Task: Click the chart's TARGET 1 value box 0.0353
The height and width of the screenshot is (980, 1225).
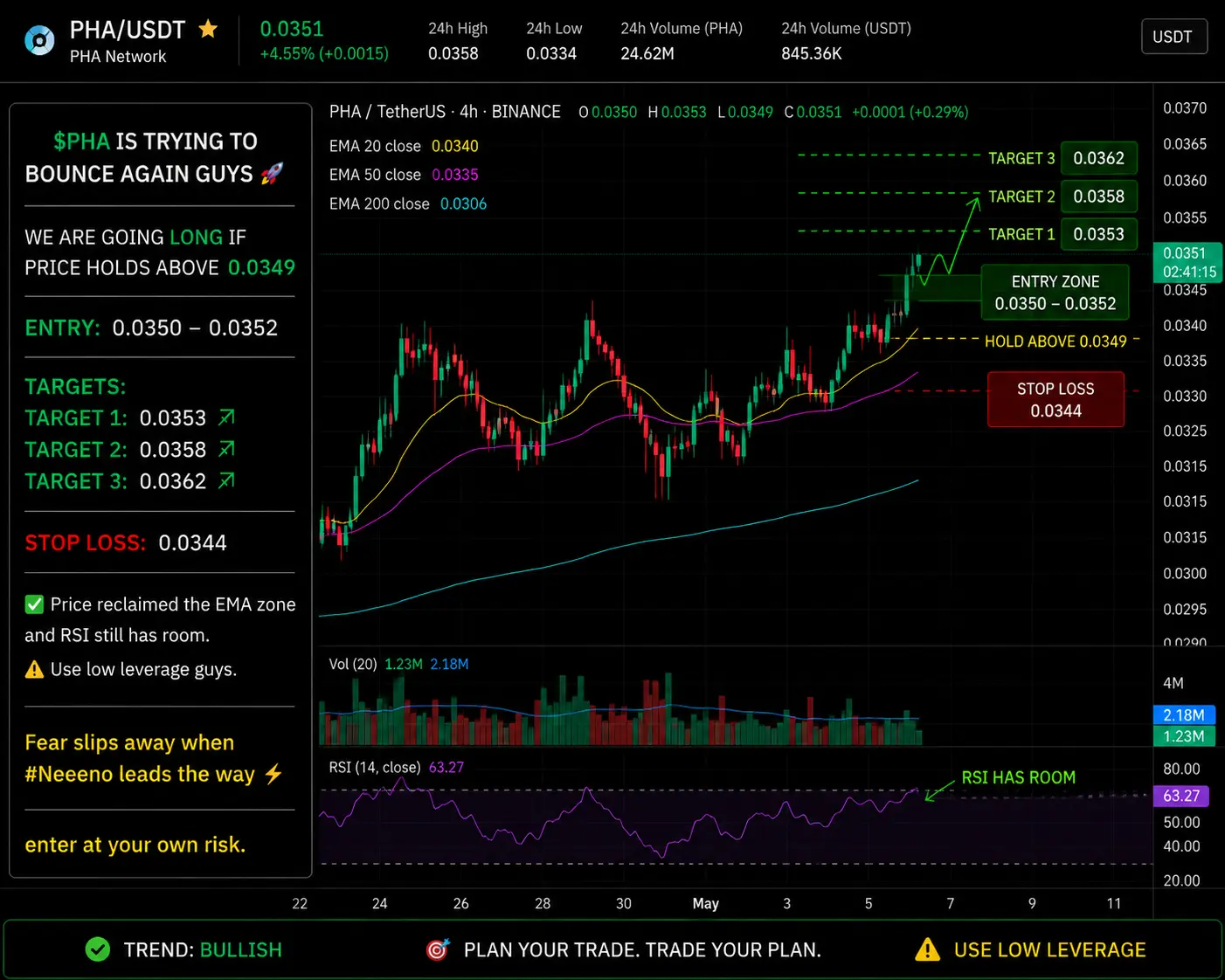Action: coord(1098,234)
